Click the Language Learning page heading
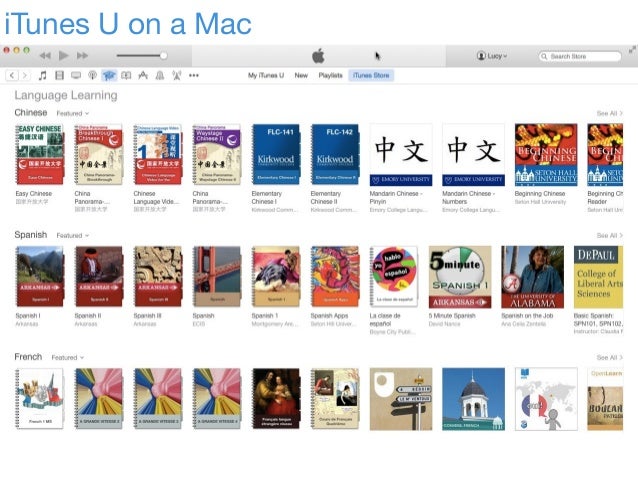 point(66,96)
